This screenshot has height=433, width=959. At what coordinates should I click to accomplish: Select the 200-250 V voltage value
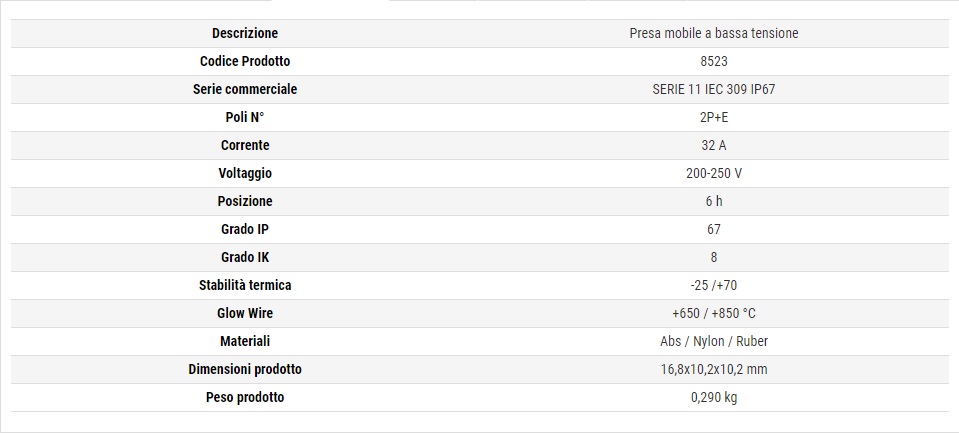[714, 173]
